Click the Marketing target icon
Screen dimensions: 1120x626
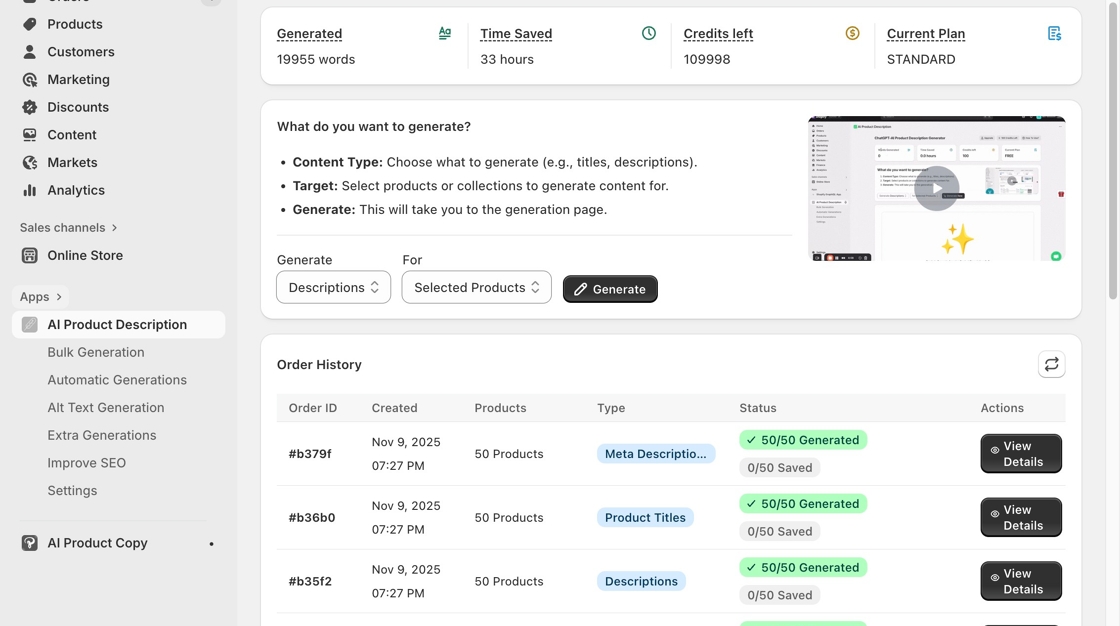coord(30,79)
